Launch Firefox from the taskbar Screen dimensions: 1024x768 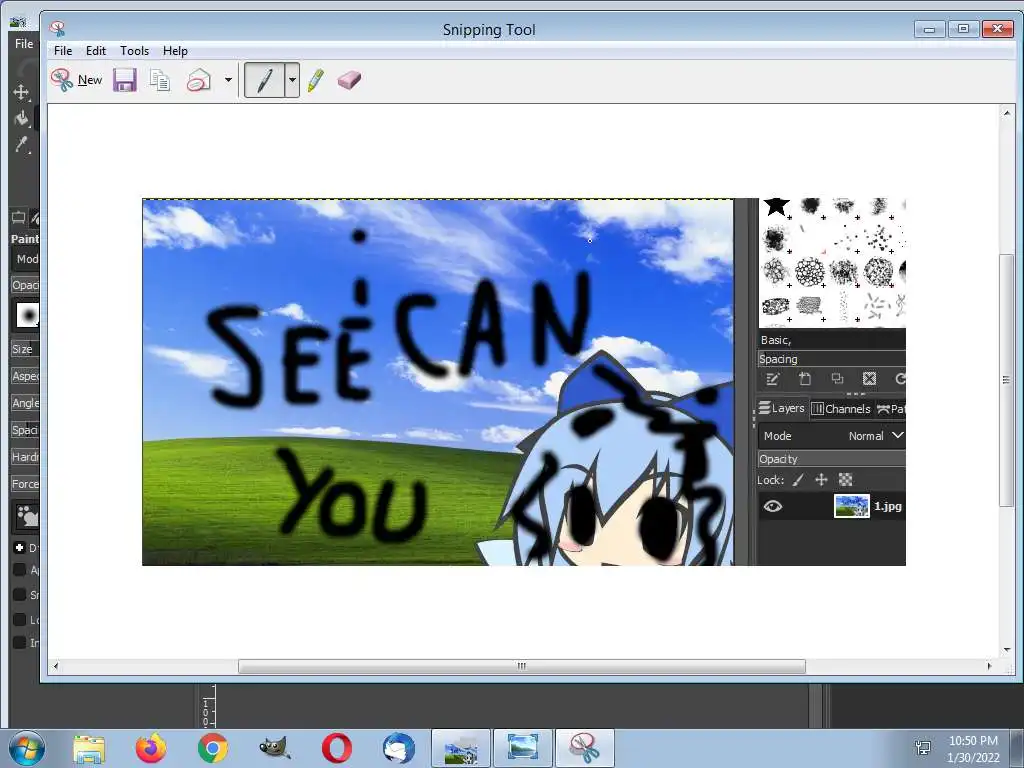point(151,748)
